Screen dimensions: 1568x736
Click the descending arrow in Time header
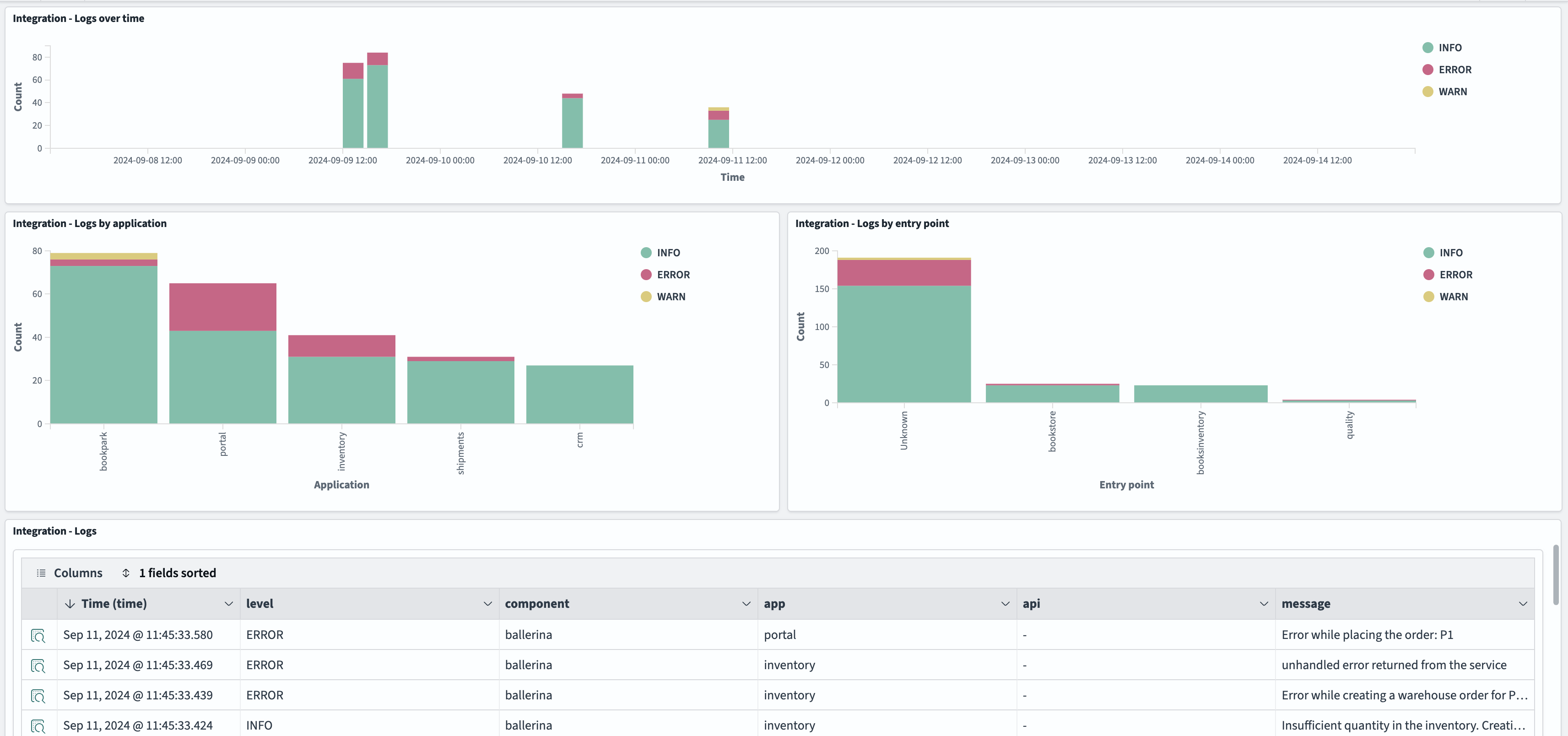tap(70, 604)
